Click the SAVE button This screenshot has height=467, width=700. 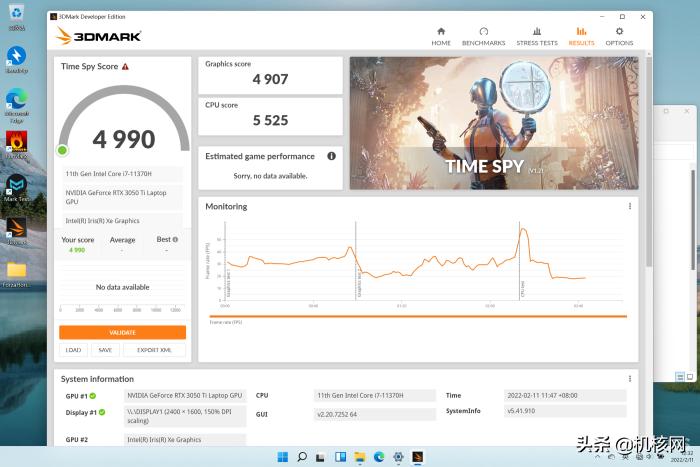pos(105,350)
